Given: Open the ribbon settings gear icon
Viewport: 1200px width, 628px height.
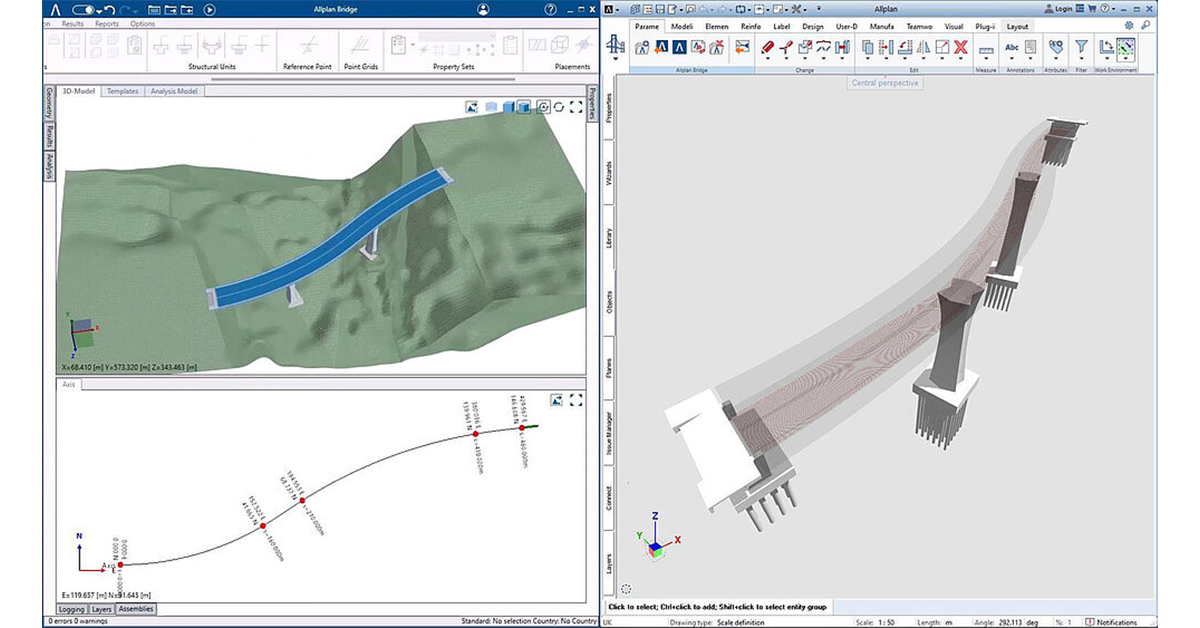Looking at the screenshot, I should (1129, 26).
